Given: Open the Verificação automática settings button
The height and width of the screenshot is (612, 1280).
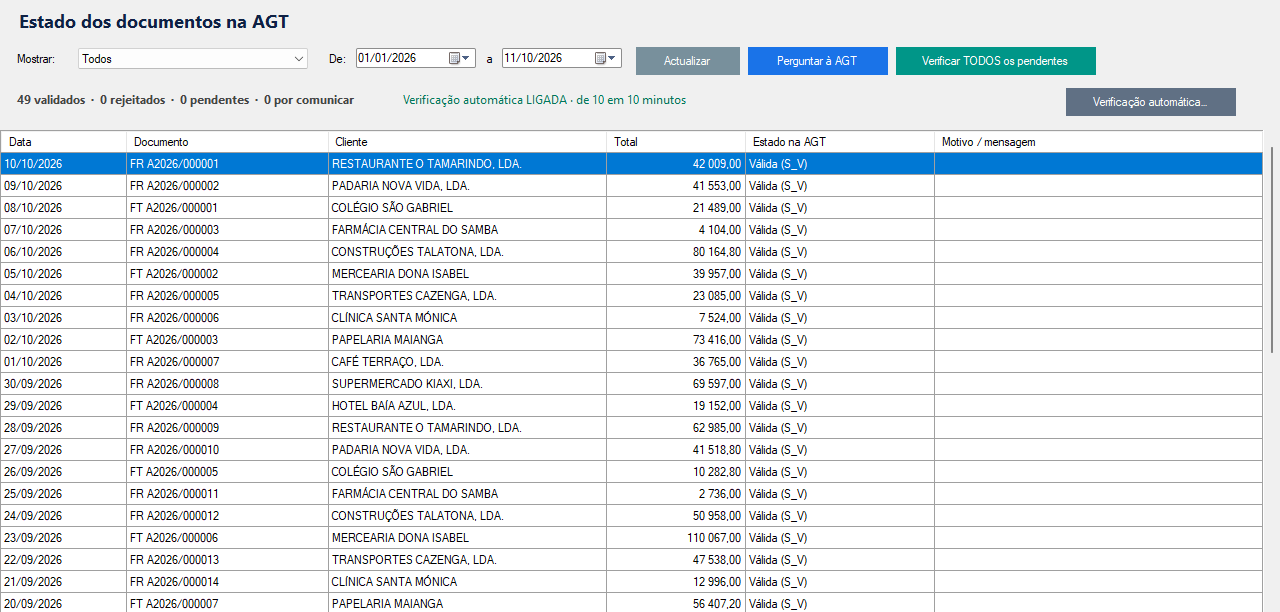Looking at the screenshot, I should (x=1150, y=102).
